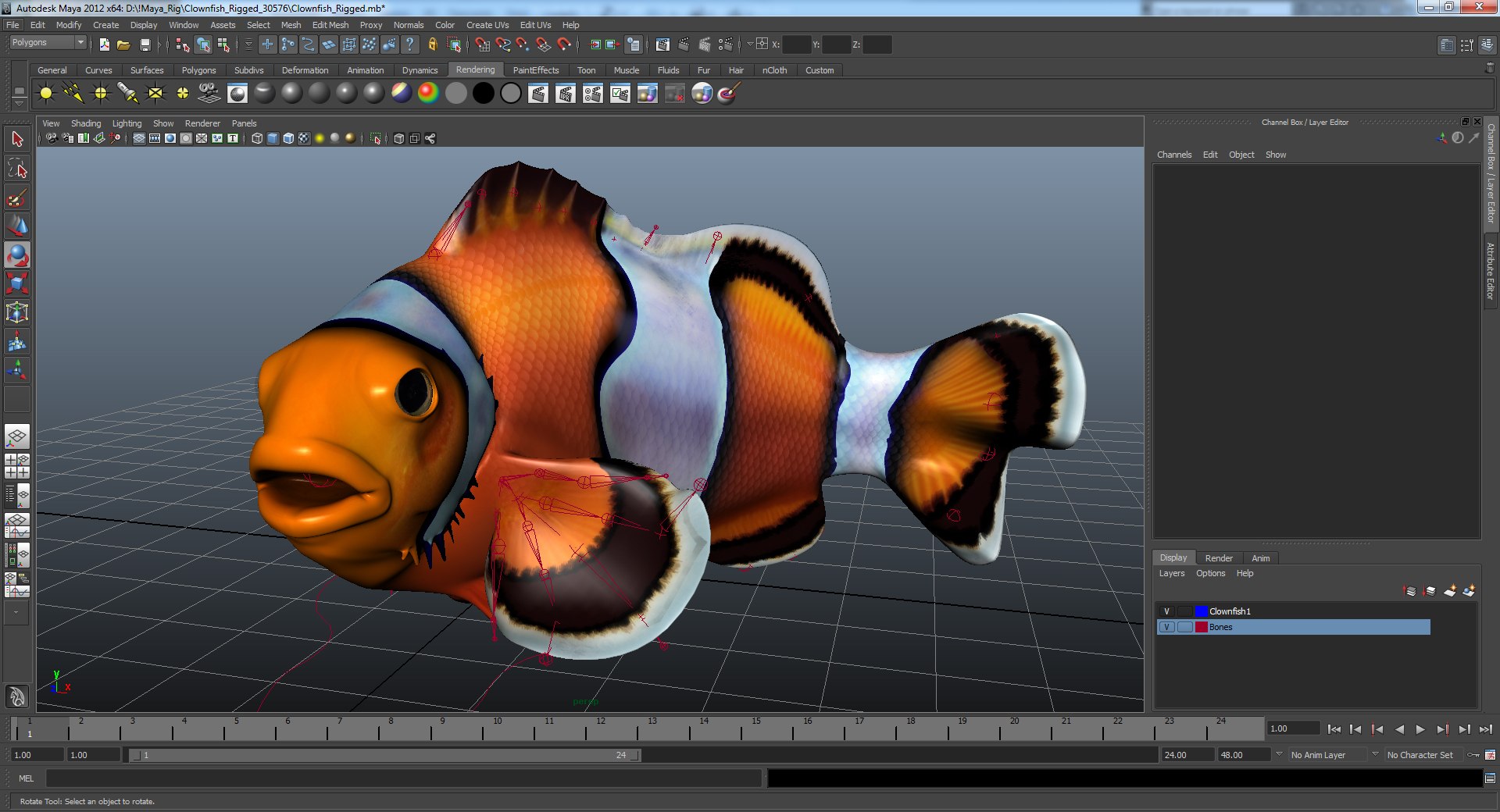Open the Create UVs menu

pos(487,25)
